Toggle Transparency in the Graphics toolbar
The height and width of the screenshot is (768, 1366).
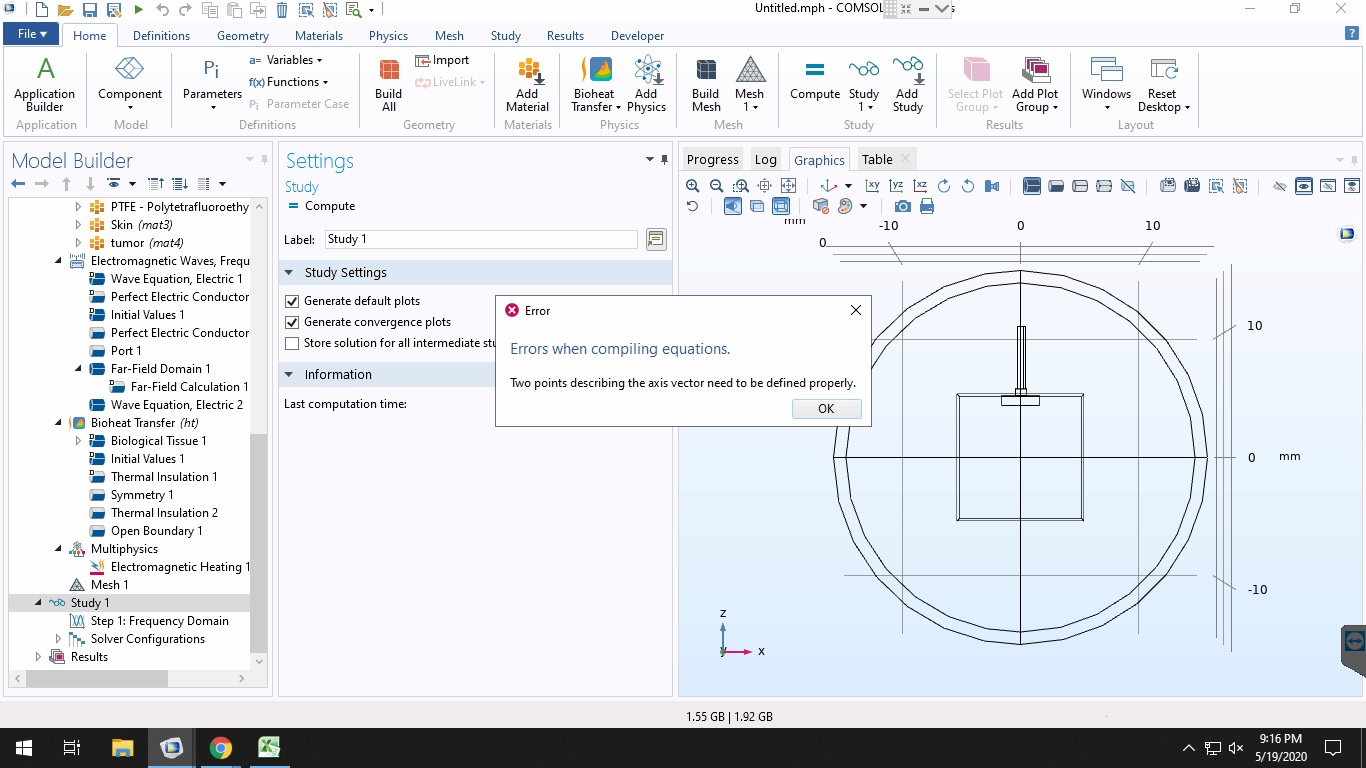(757, 206)
